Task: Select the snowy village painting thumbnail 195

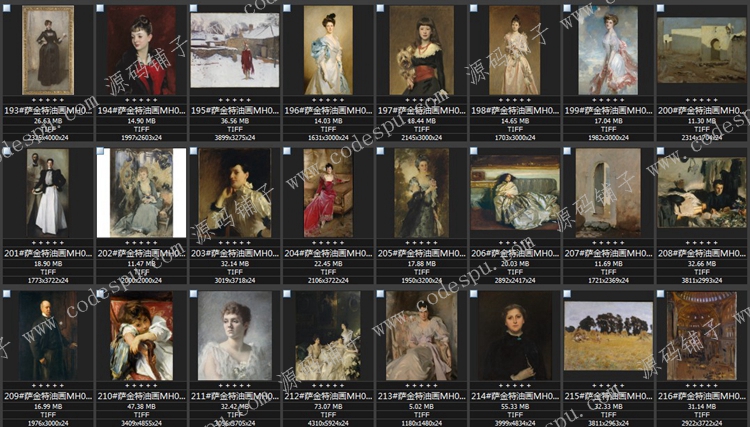Action: [x=235, y=50]
